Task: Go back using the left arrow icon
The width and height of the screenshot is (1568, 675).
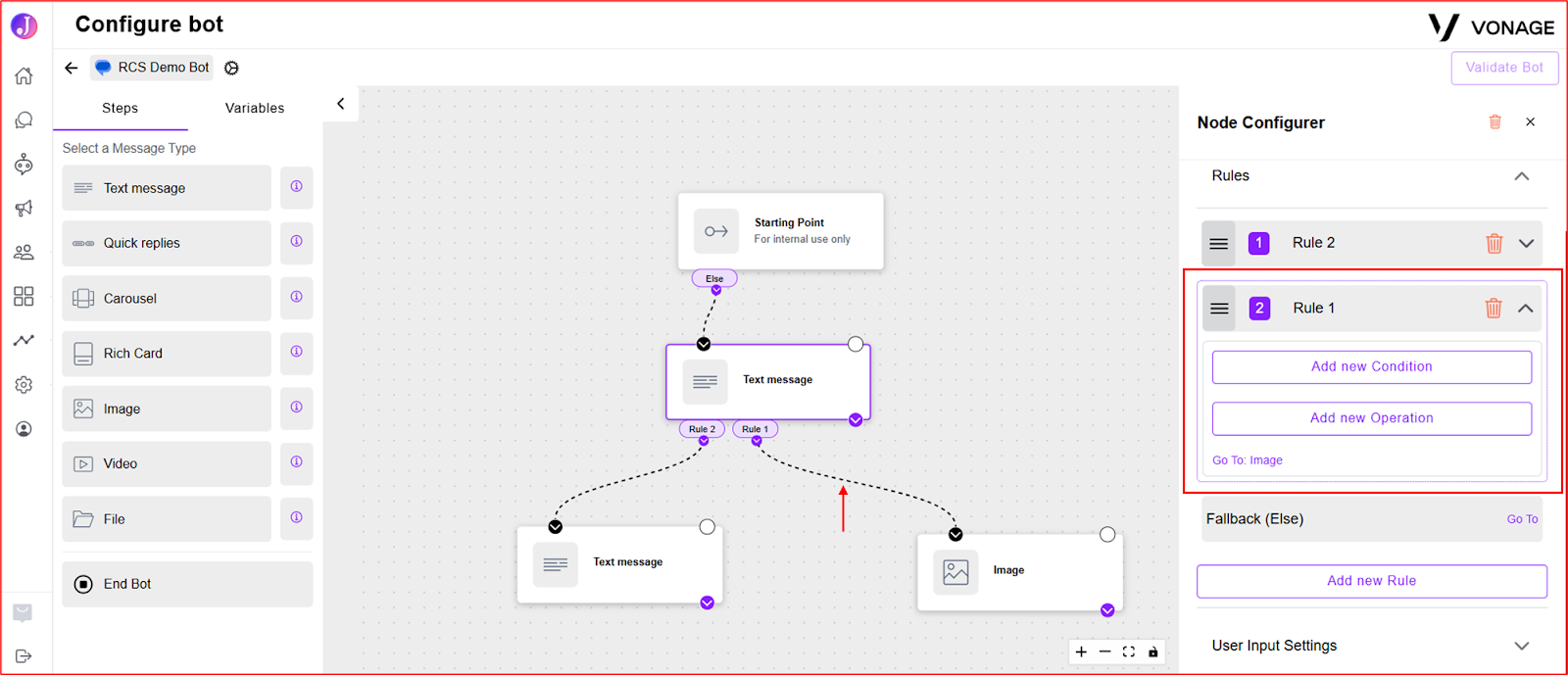Action: (71, 68)
